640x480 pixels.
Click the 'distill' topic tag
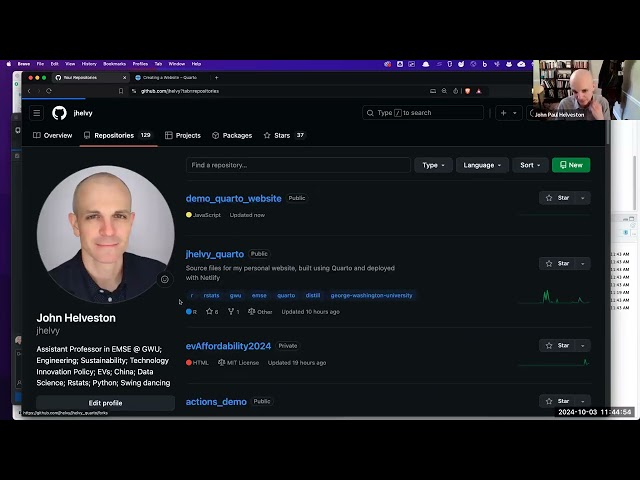tap(313, 296)
